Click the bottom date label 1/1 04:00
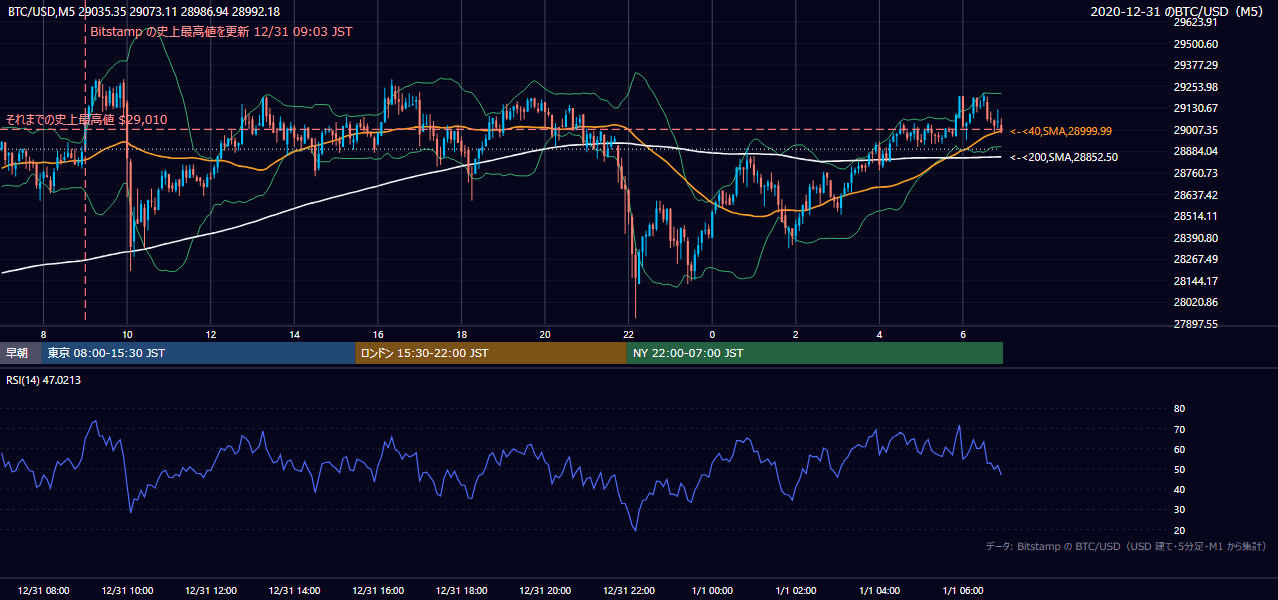 click(879, 591)
